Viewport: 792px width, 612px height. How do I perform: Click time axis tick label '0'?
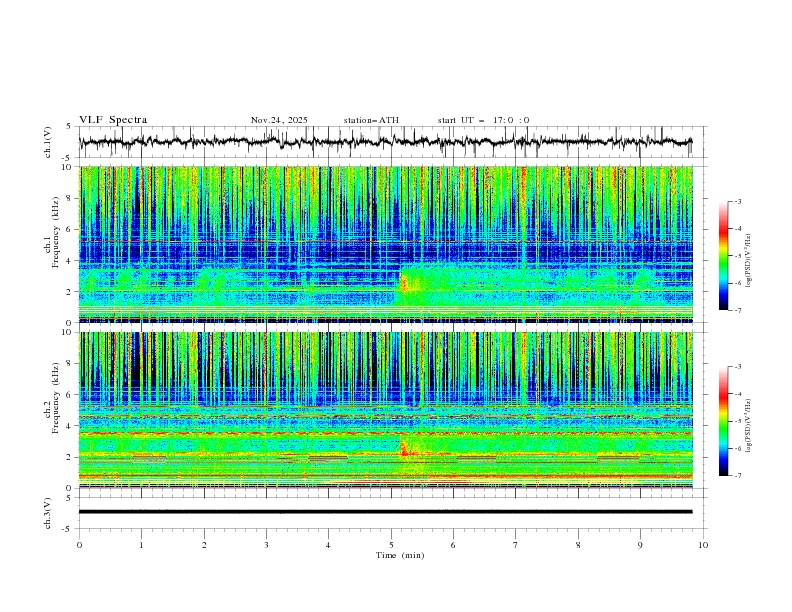click(x=79, y=545)
